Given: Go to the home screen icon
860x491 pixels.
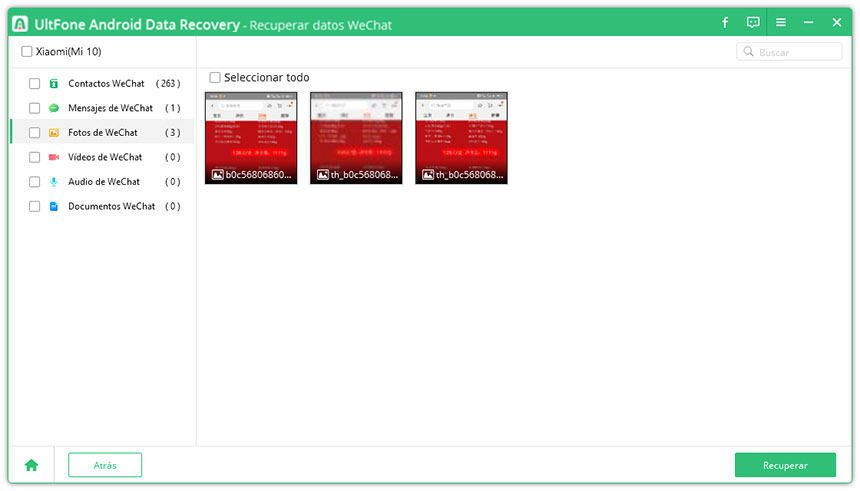Looking at the screenshot, I should (x=31, y=465).
